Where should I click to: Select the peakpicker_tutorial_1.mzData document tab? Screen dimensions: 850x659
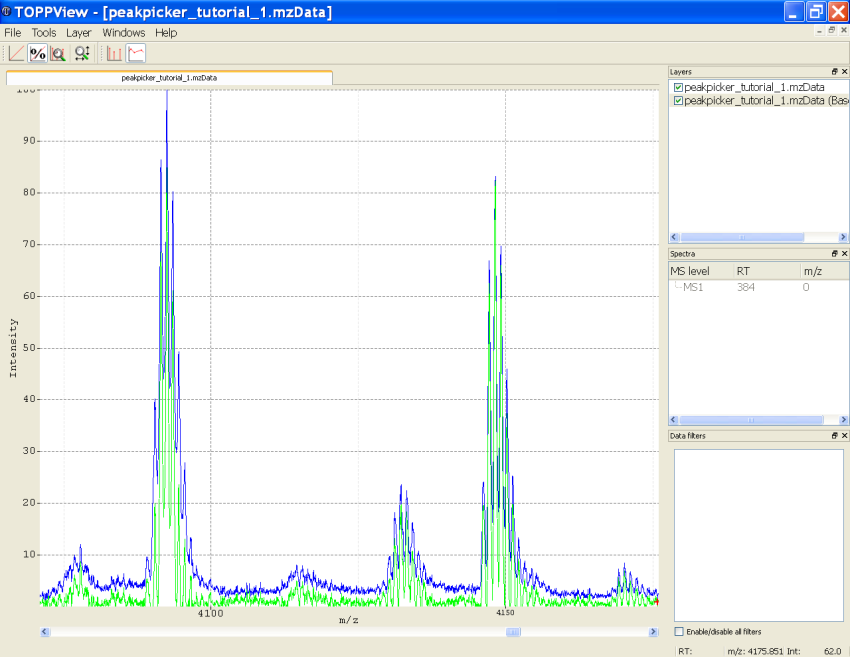[x=168, y=77]
